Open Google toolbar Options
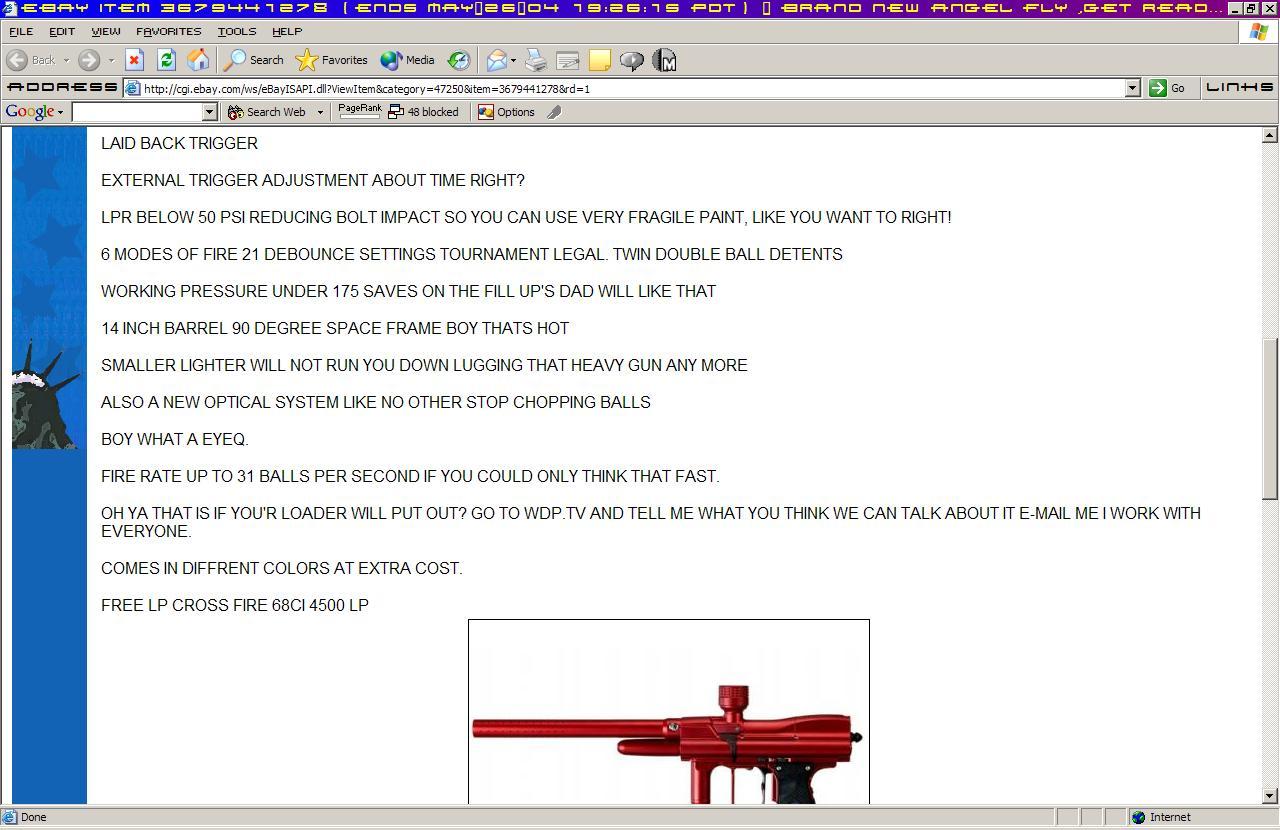1280x830 pixels. pos(506,112)
